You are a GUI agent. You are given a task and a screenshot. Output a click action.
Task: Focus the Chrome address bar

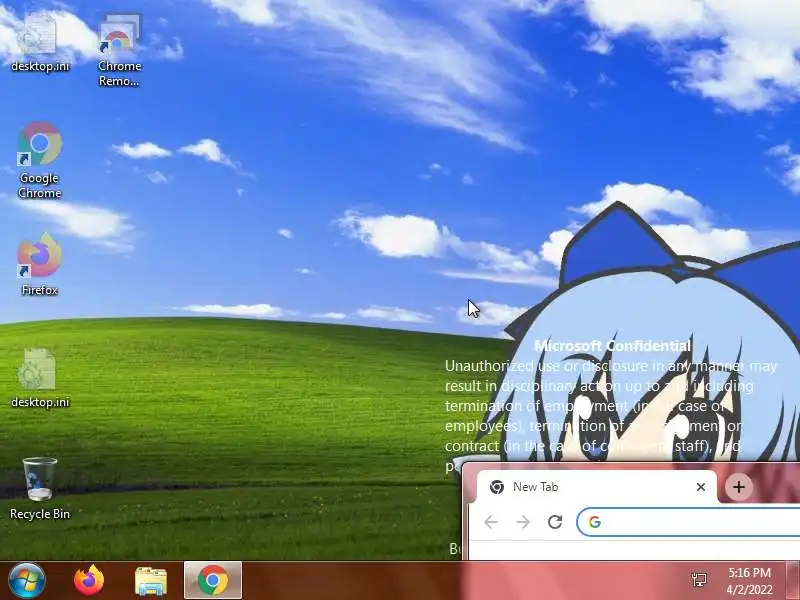(x=688, y=522)
